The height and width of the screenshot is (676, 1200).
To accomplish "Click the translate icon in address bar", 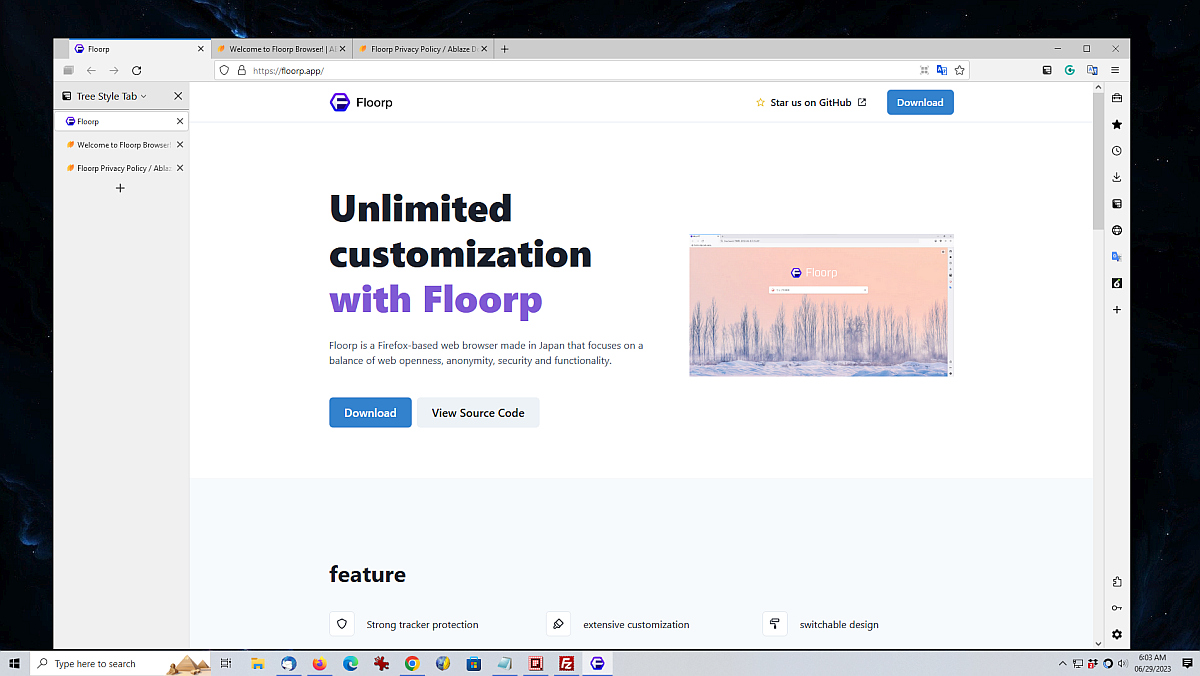I will (x=942, y=71).
